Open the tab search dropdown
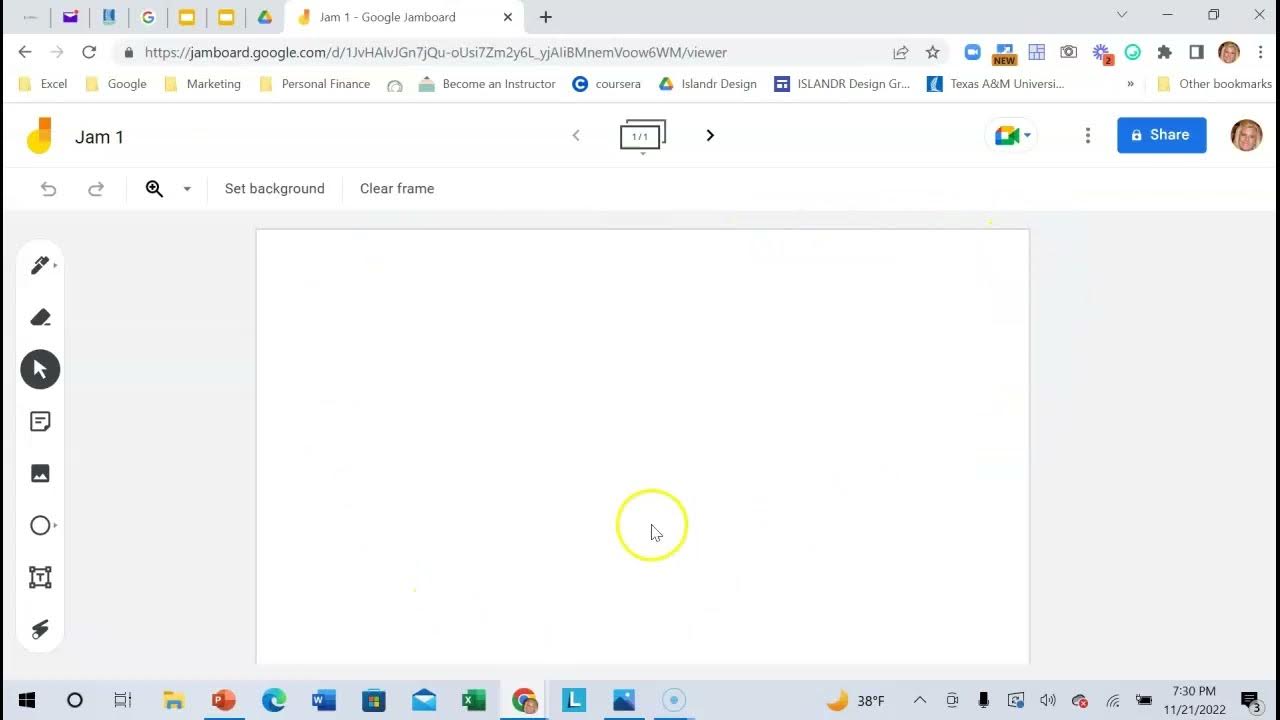Viewport: 1280px width, 720px height. coord(1121,15)
